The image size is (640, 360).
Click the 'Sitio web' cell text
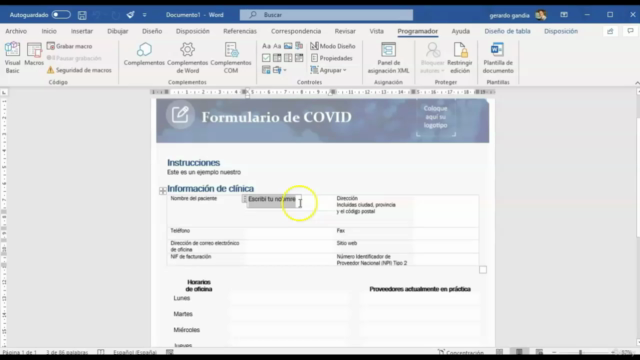347,243
